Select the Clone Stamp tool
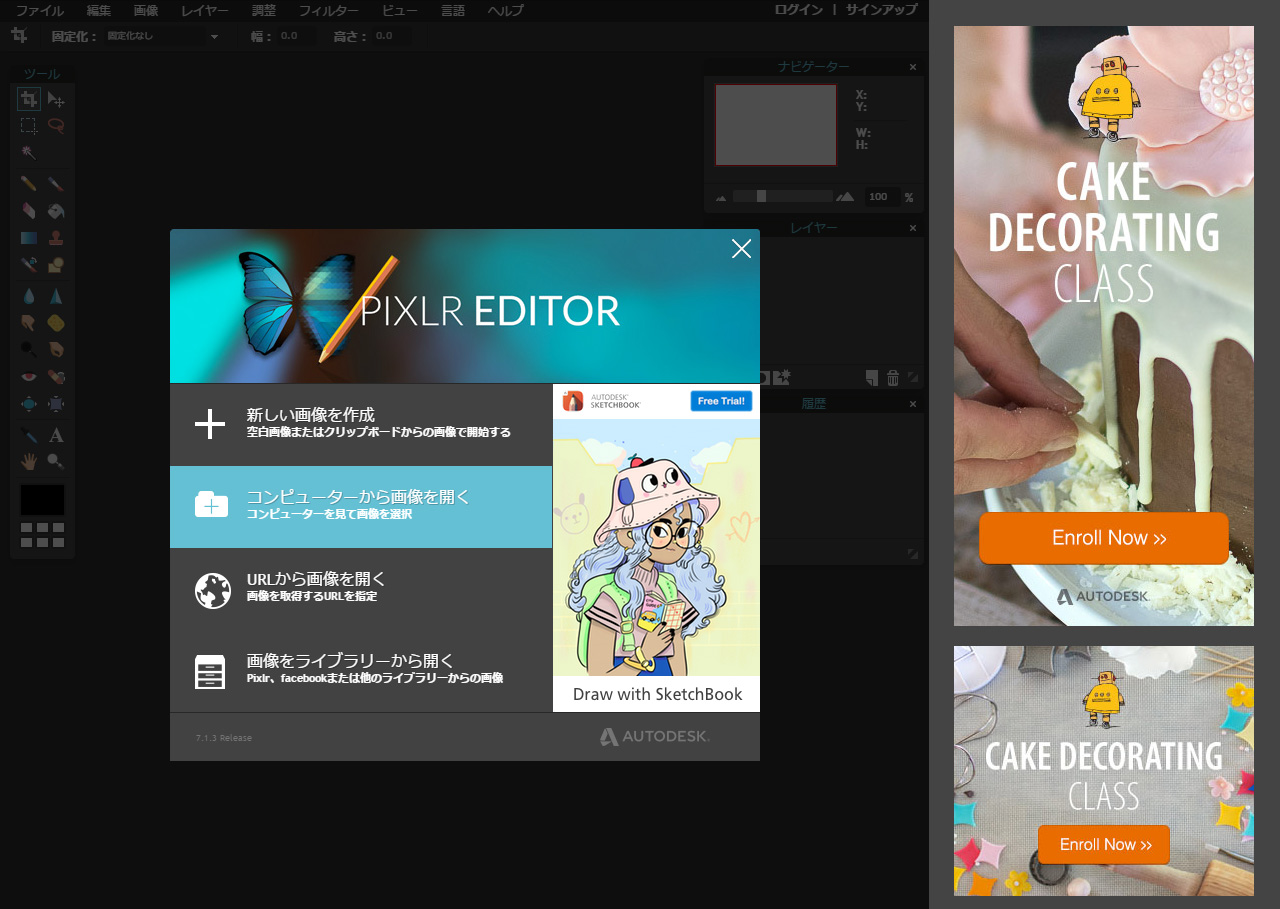The image size is (1280, 909). [56, 238]
